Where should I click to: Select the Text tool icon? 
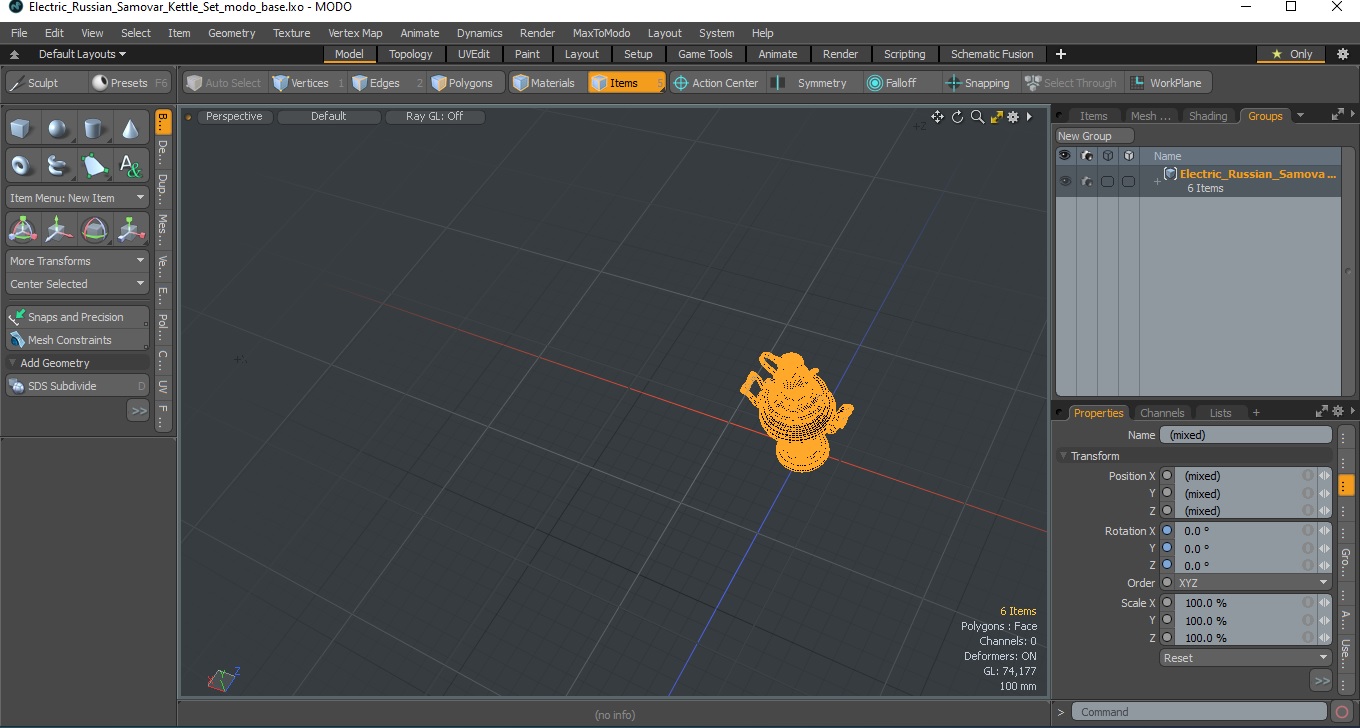(x=130, y=165)
